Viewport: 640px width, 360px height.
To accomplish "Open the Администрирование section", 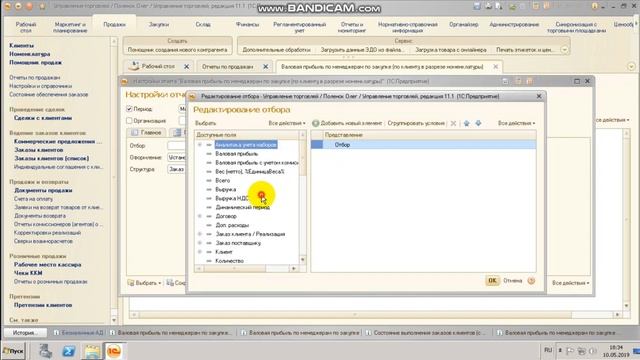I will (x=514, y=24).
